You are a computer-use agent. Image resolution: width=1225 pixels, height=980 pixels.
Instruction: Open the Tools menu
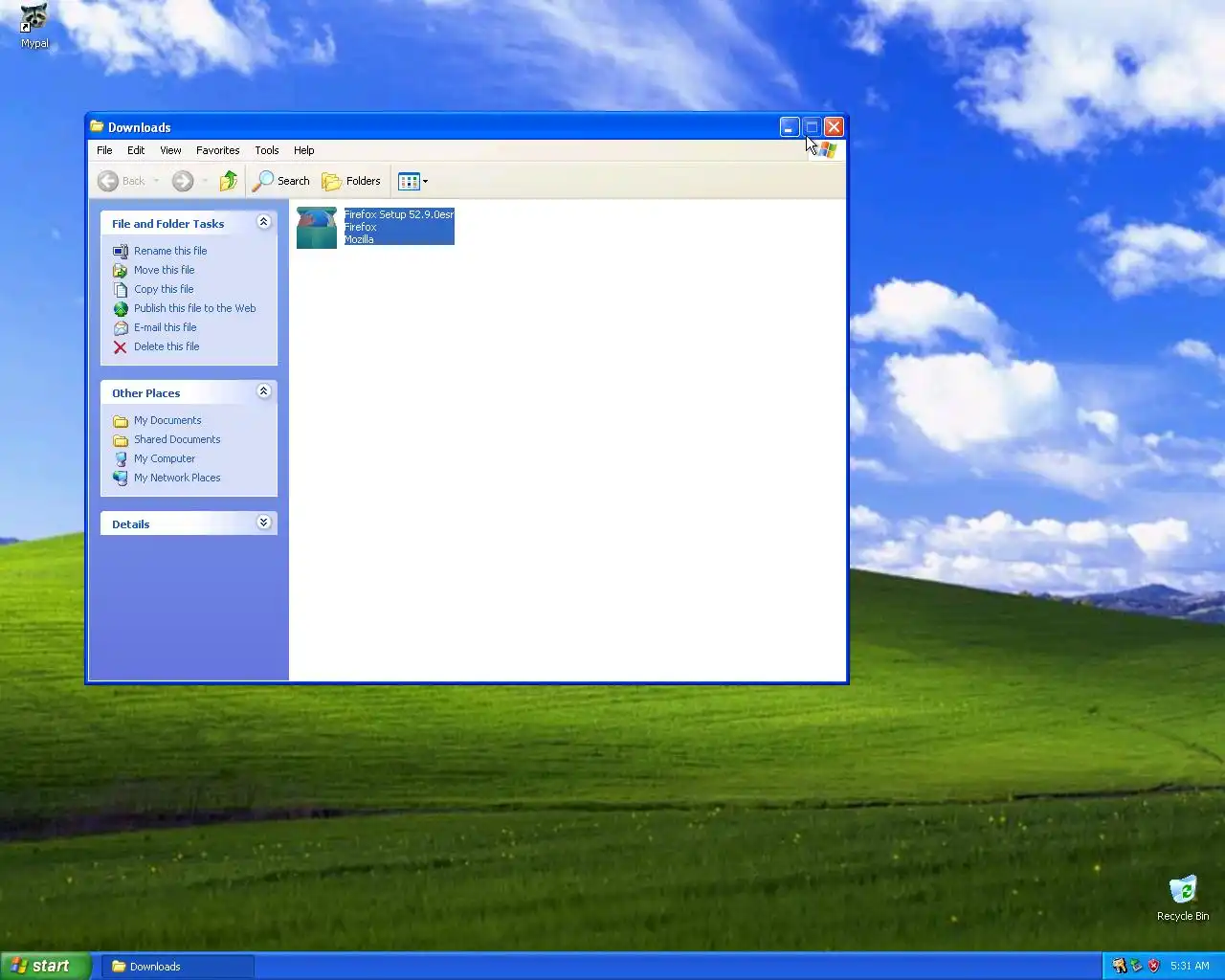tap(266, 150)
